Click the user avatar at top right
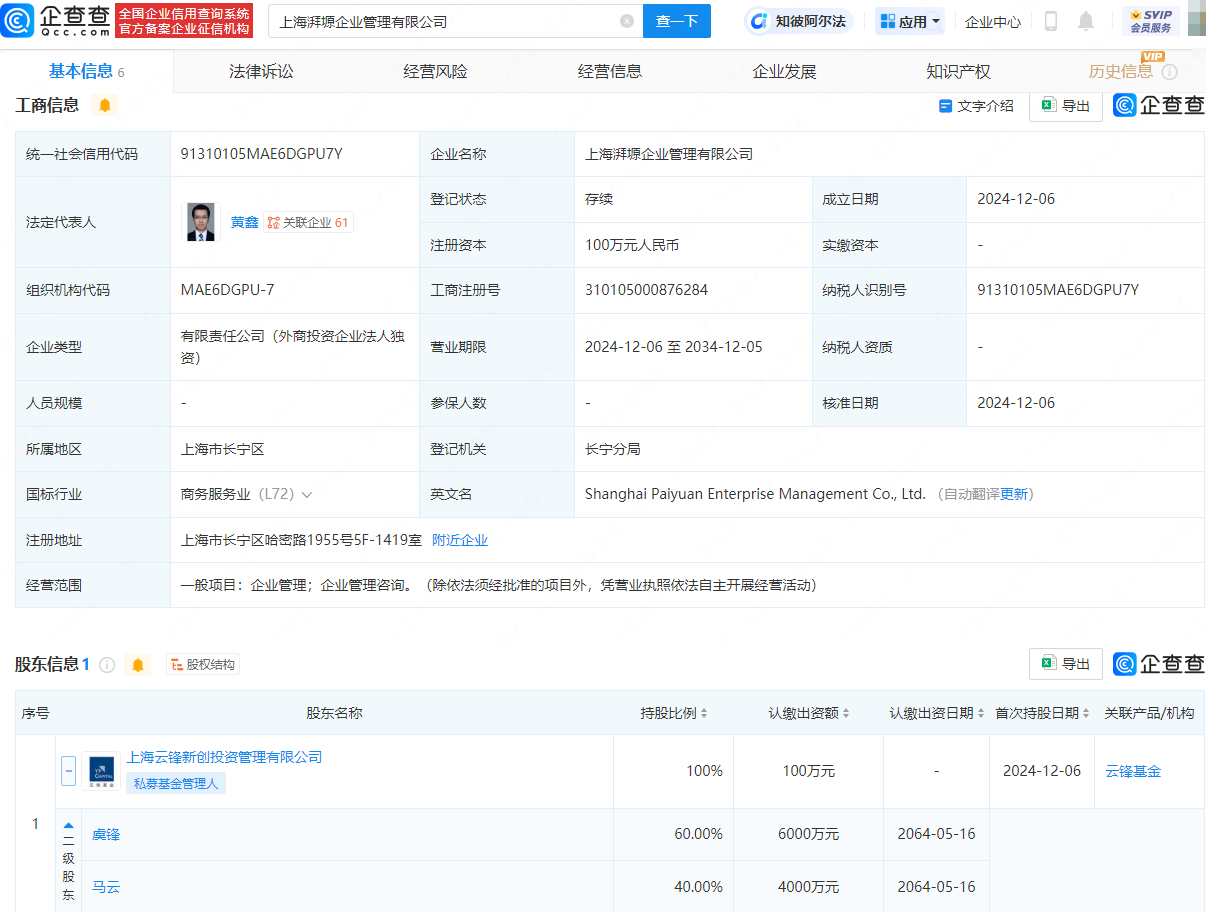 [x=1196, y=21]
